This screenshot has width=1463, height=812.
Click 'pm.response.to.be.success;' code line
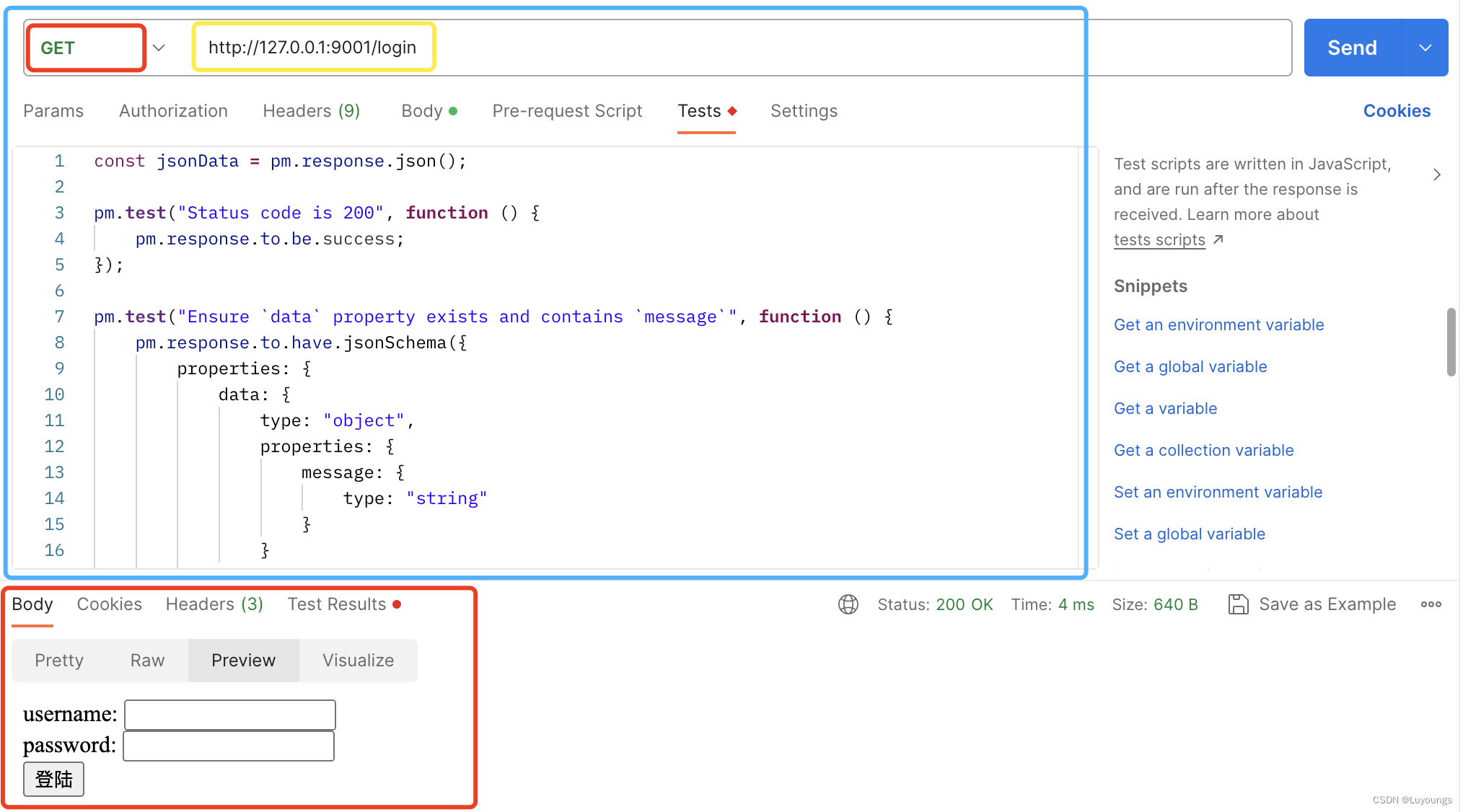(x=270, y=239)
